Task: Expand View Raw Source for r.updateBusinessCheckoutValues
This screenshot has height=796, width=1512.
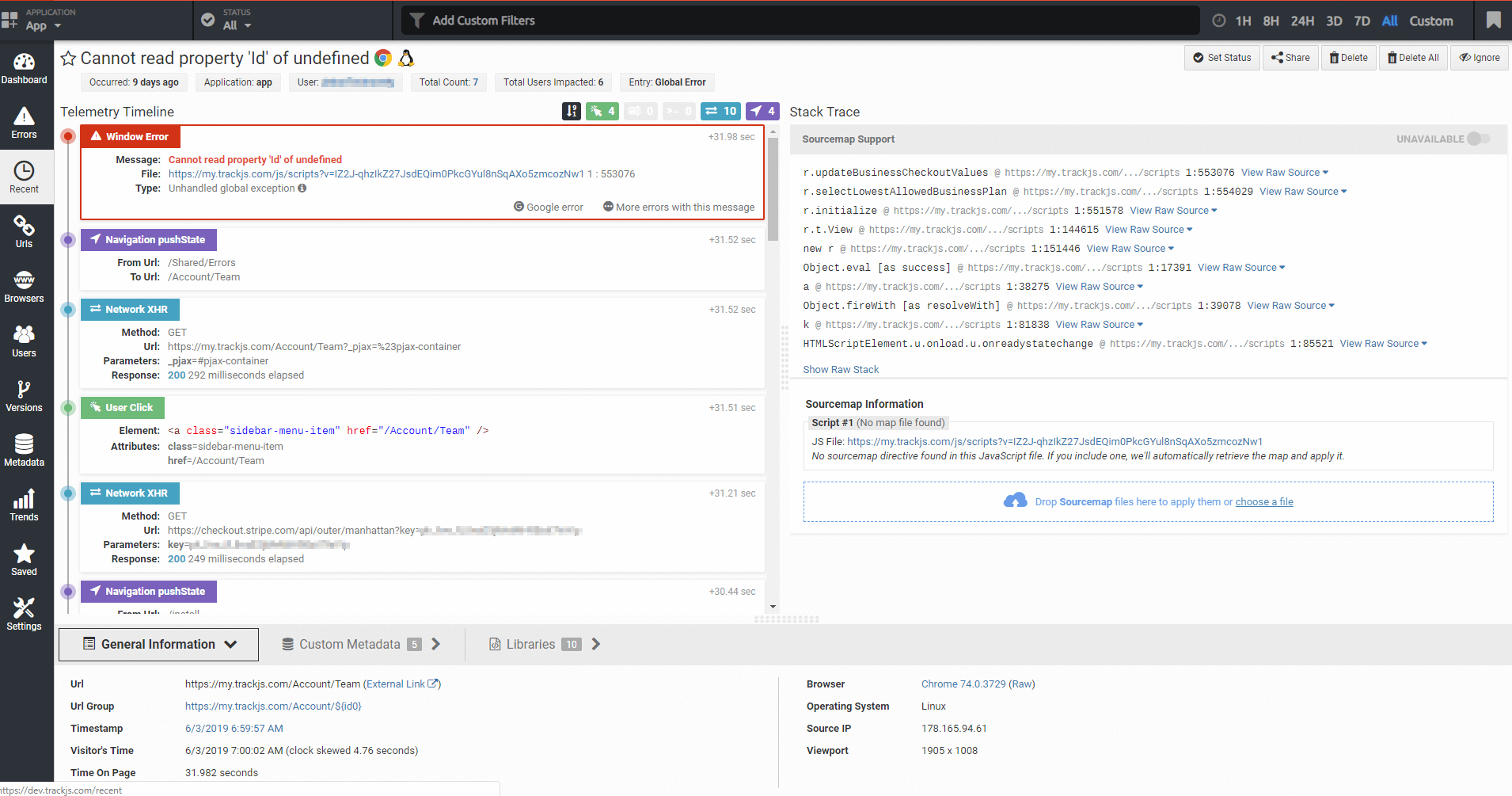Action: pos(1285,173)
